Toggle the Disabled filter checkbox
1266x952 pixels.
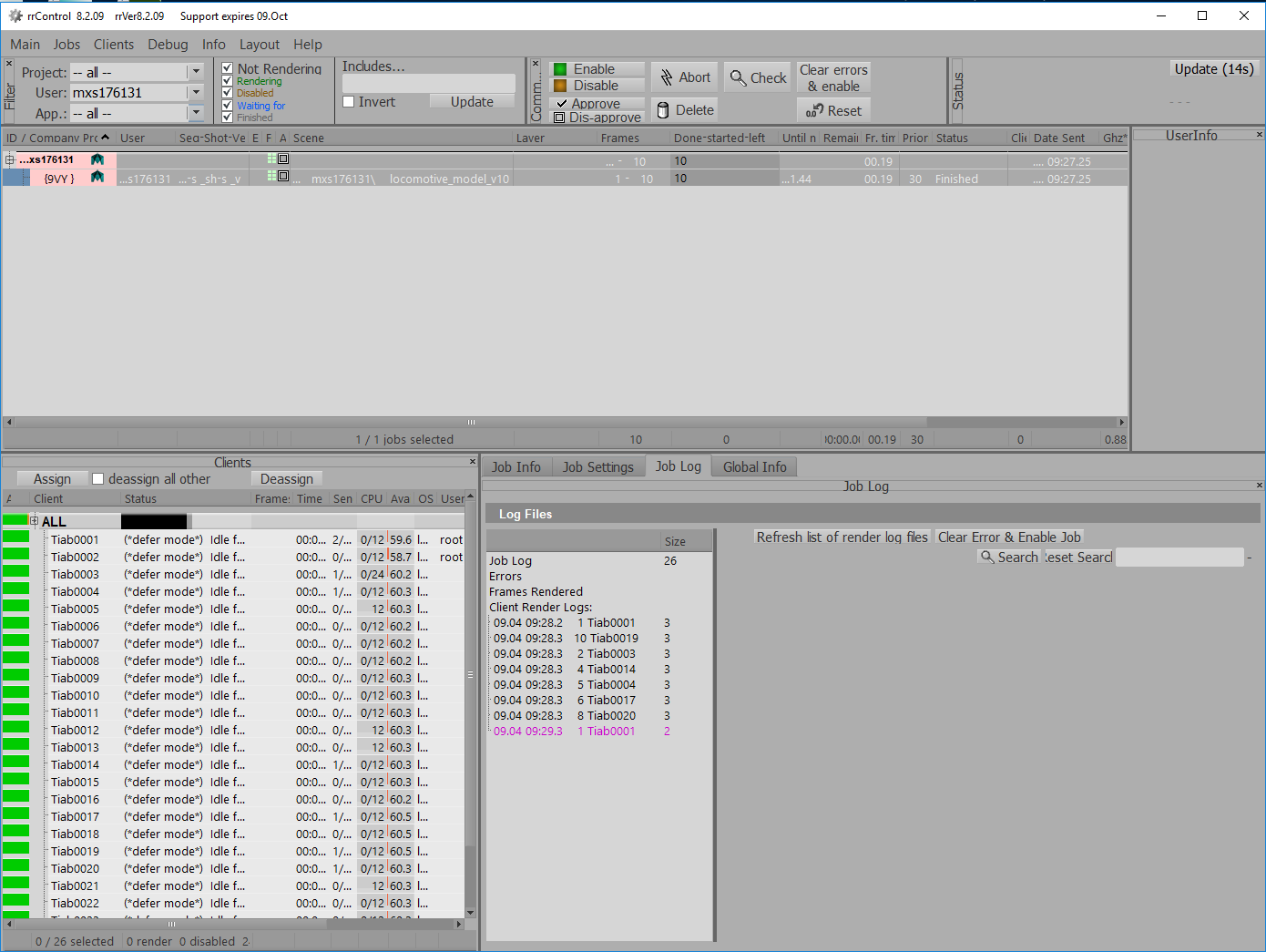click(228, 93)
